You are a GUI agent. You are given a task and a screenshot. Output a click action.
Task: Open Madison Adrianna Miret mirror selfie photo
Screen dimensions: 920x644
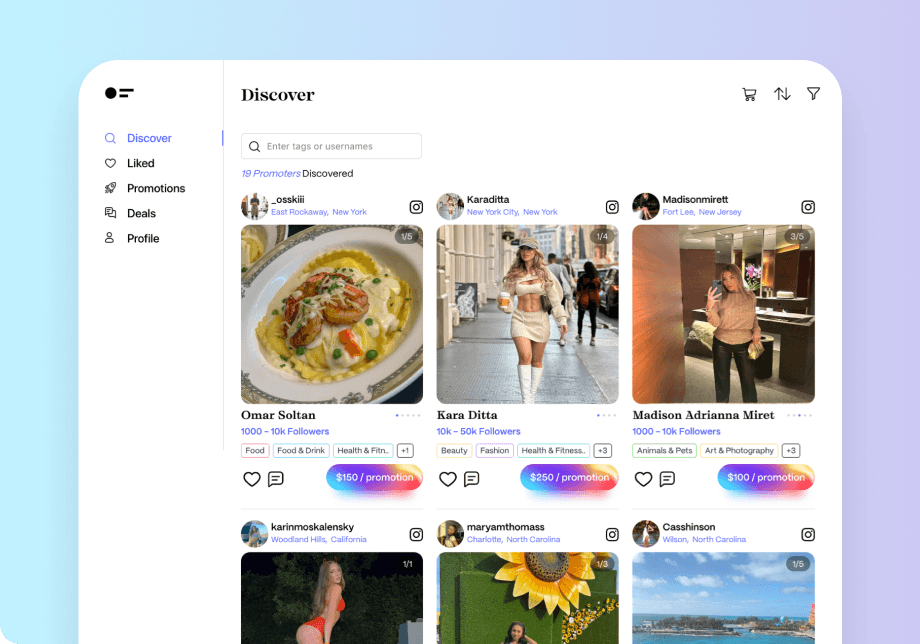[x=723, y=314]
